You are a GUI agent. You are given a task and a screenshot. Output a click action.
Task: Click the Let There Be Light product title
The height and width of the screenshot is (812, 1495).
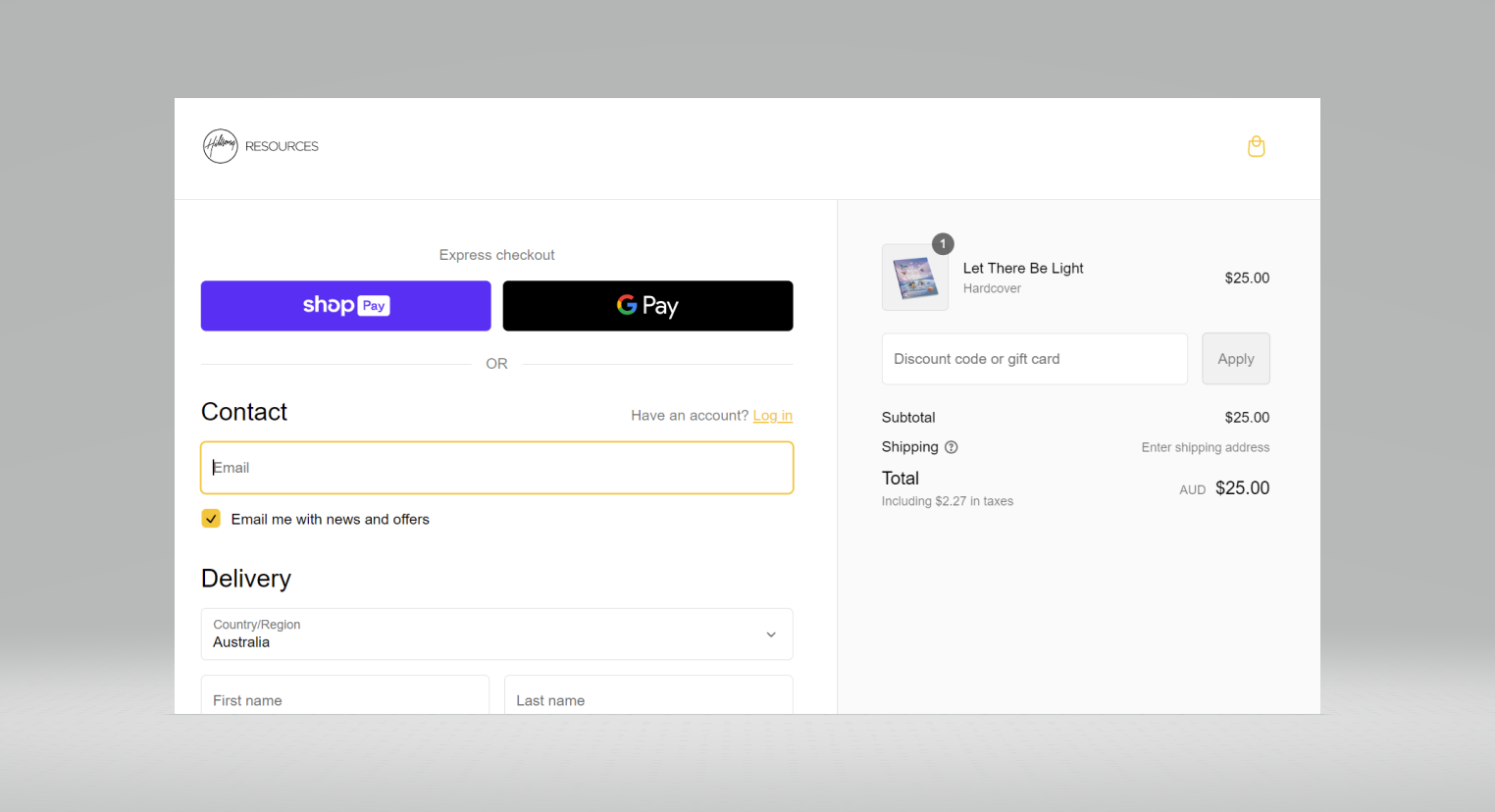point(1022,268)
